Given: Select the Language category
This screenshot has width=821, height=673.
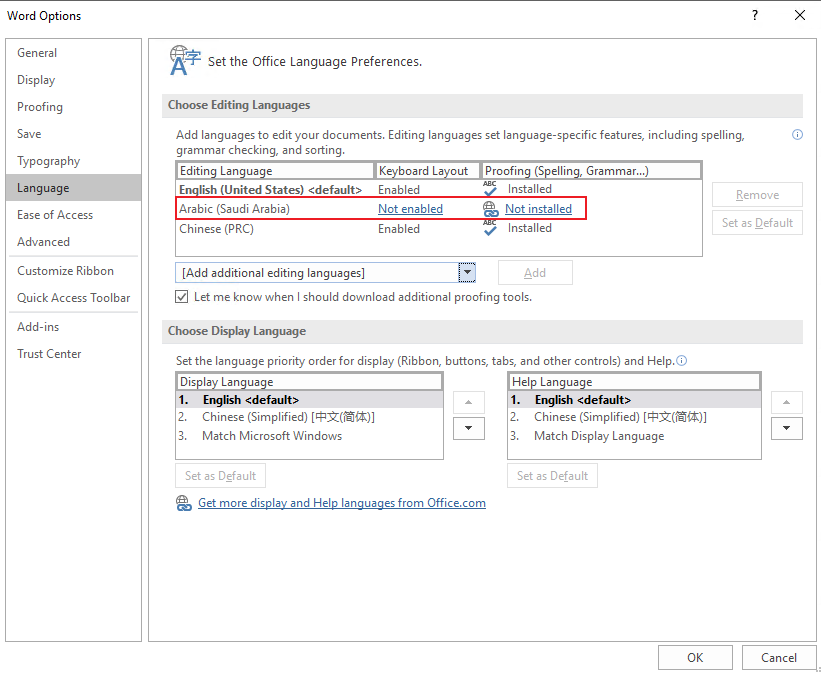Looking at the screenshot, I should click(x=73, y=187).
